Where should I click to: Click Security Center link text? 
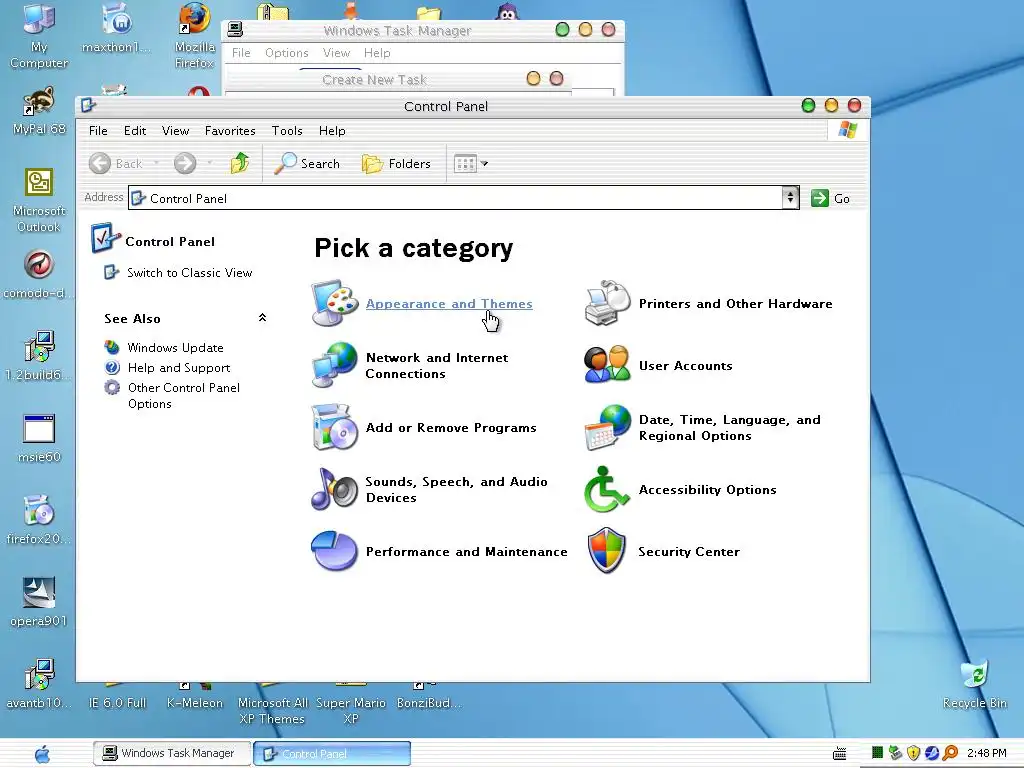[689, 552]
